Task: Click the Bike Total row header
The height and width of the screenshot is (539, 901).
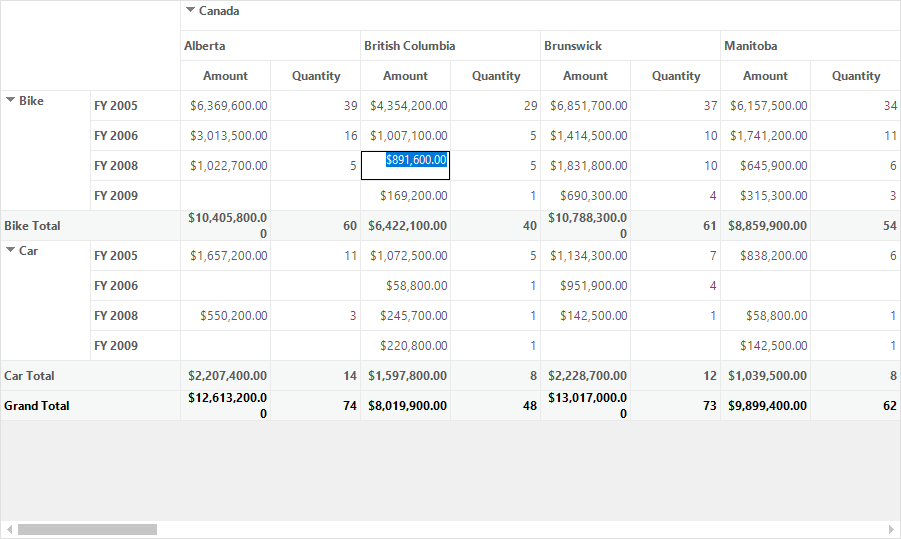Action: (x=90, y=226)
